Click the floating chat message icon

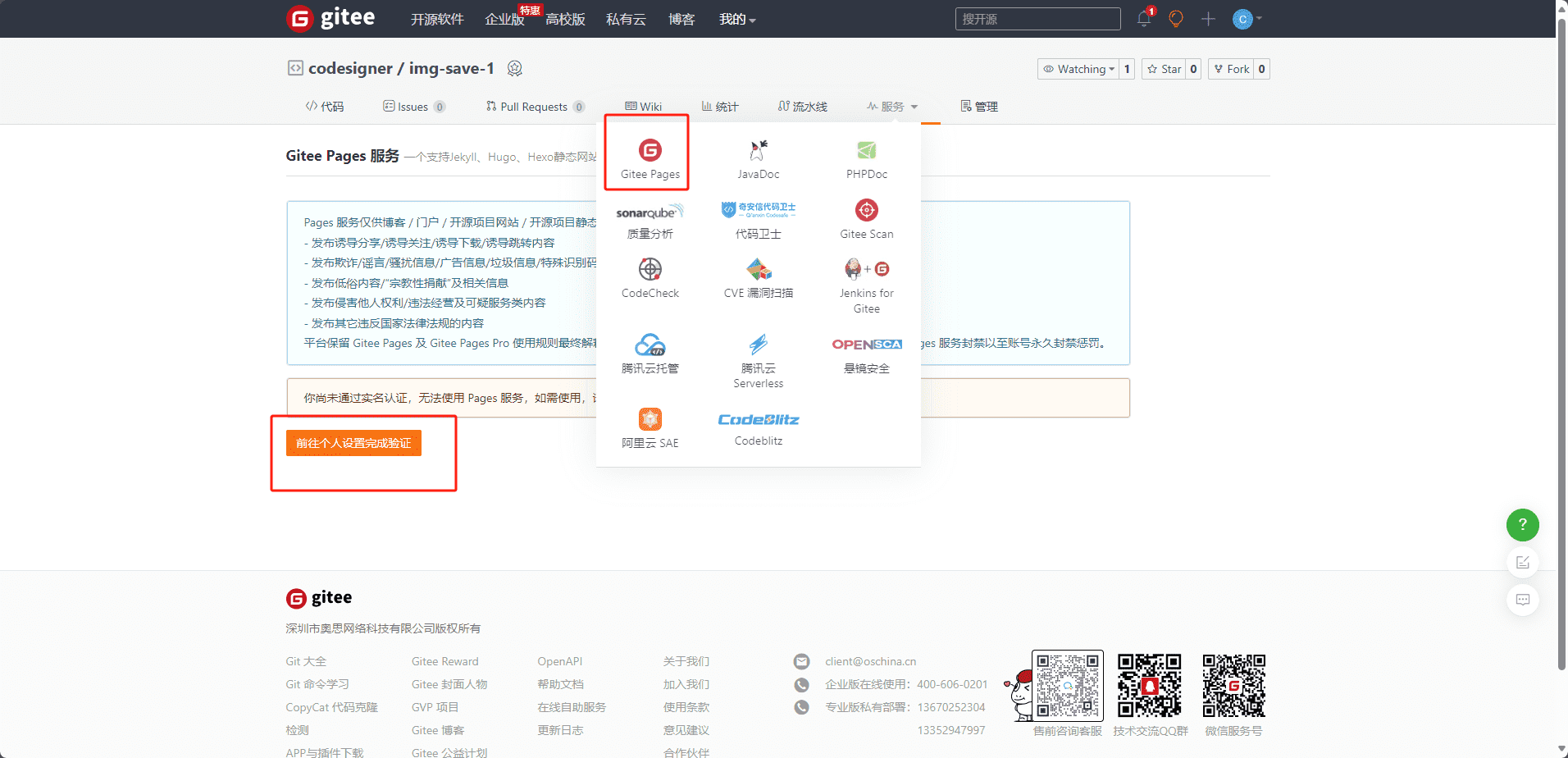[x=1522, y=600]
